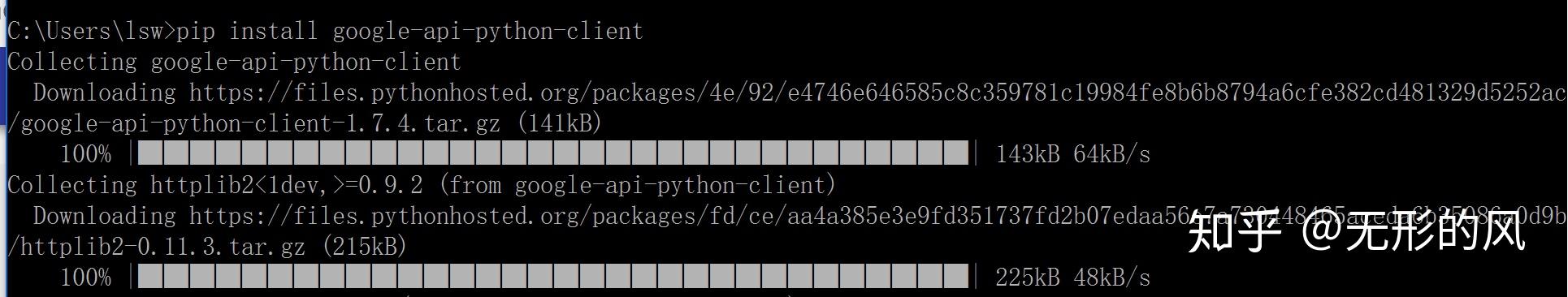Click Collecting google-api-python-client line

pos(234,62)
